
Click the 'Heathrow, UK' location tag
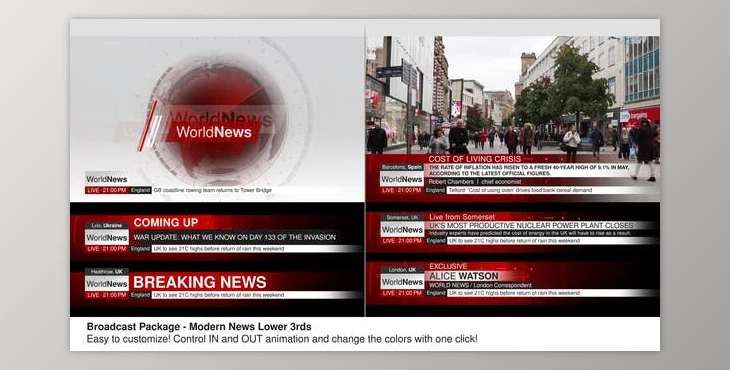pyautogui.click(x=107, y=272)
